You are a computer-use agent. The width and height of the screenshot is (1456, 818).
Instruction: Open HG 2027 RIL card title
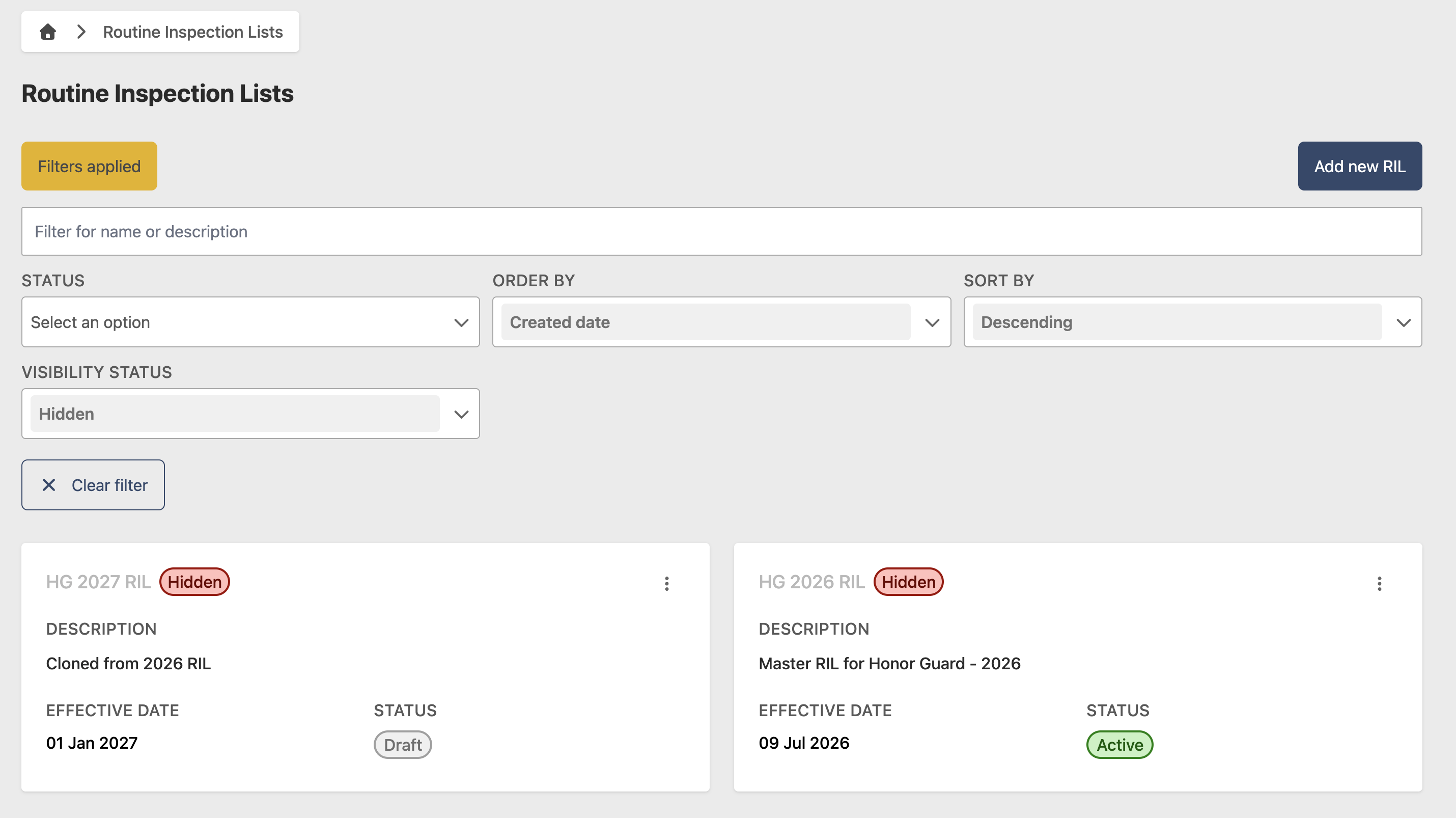[98, 582]
